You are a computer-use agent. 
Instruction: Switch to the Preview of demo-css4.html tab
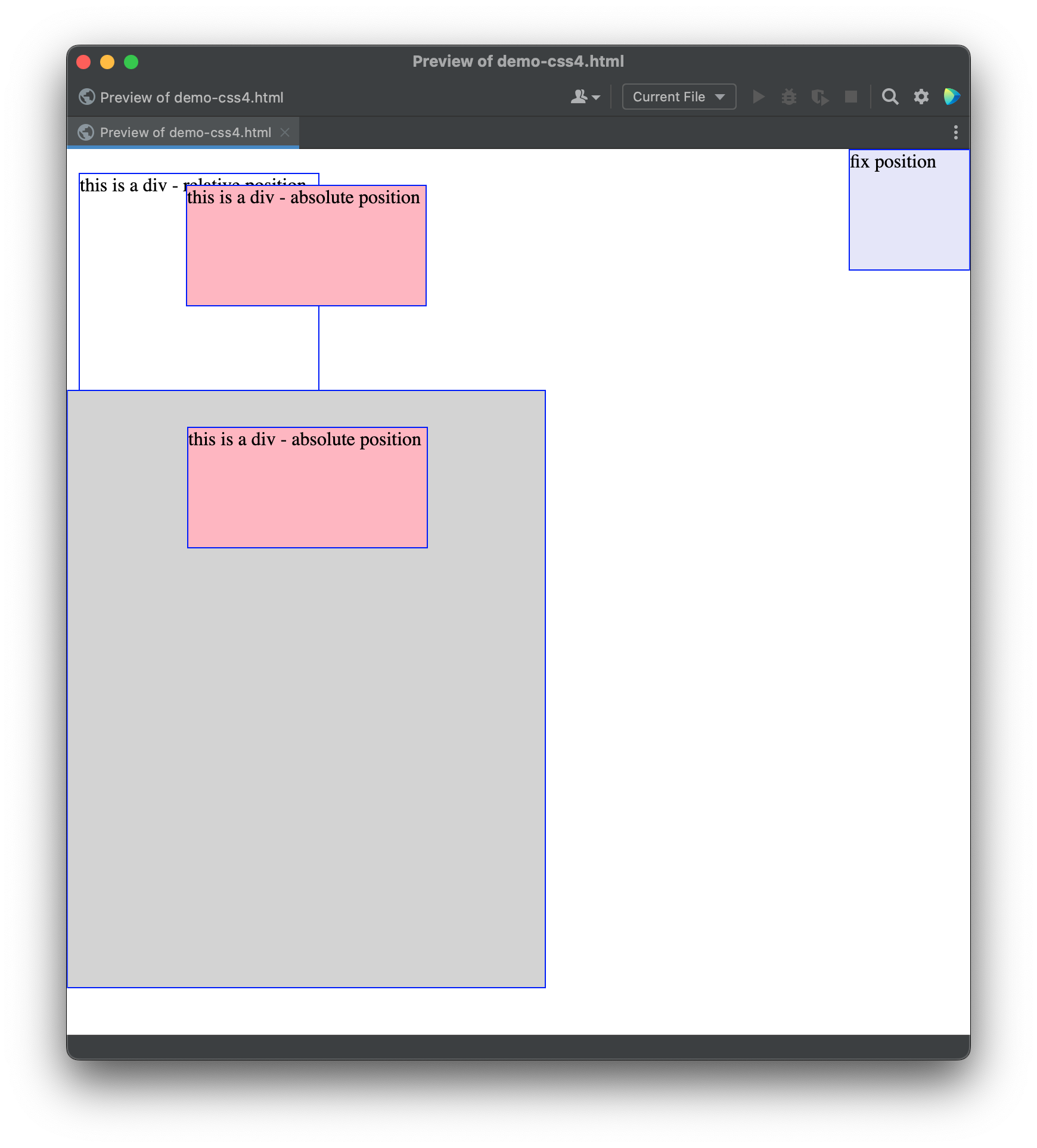point(179,132)
